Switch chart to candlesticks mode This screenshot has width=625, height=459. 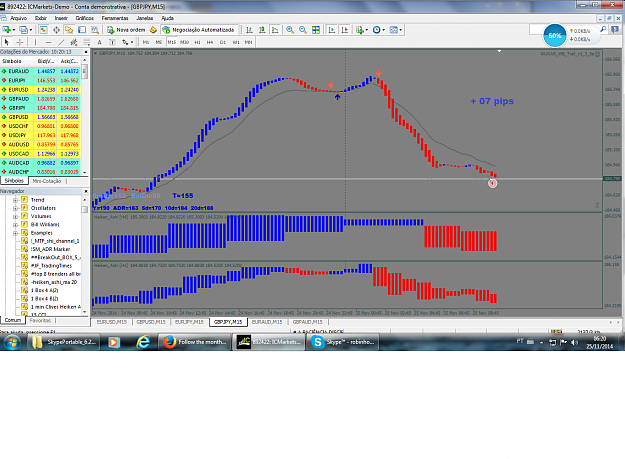pyautogui.click(x=262, y=30)
